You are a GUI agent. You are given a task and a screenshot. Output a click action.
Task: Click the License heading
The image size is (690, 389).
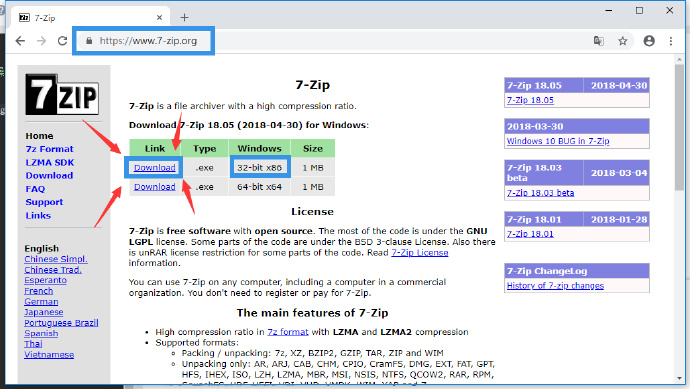312,212
